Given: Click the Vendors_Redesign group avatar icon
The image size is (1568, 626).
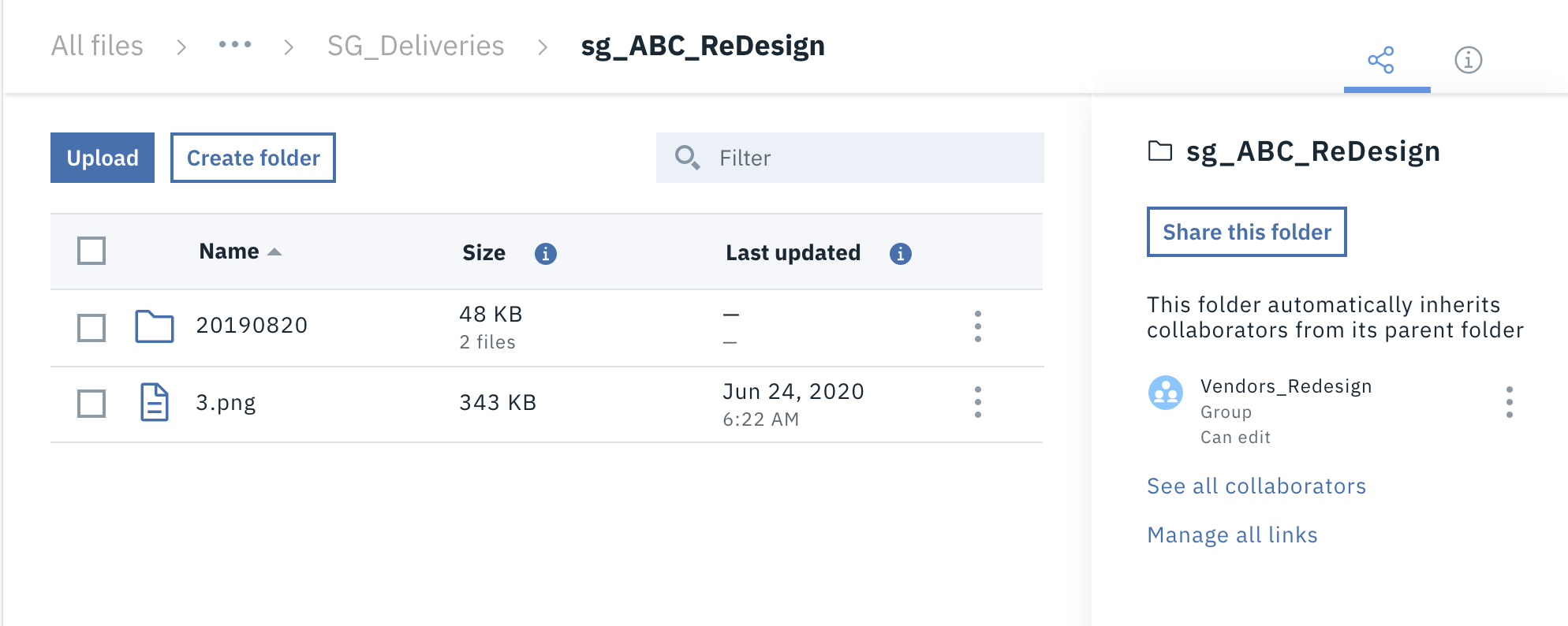Looking at the screenshot, I should coord(1166,393).
